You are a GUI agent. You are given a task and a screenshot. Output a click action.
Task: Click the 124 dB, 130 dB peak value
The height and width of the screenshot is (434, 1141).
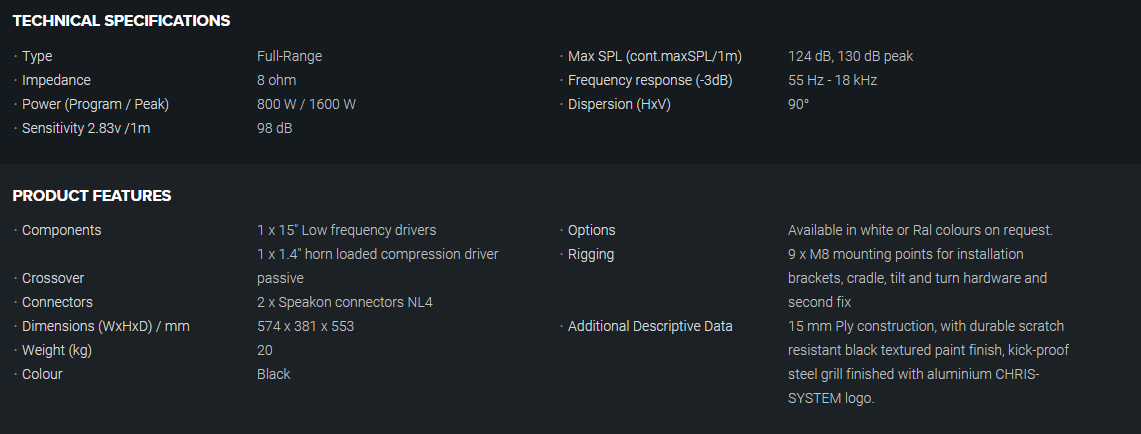pyautogui.click(x=850, y=56)
